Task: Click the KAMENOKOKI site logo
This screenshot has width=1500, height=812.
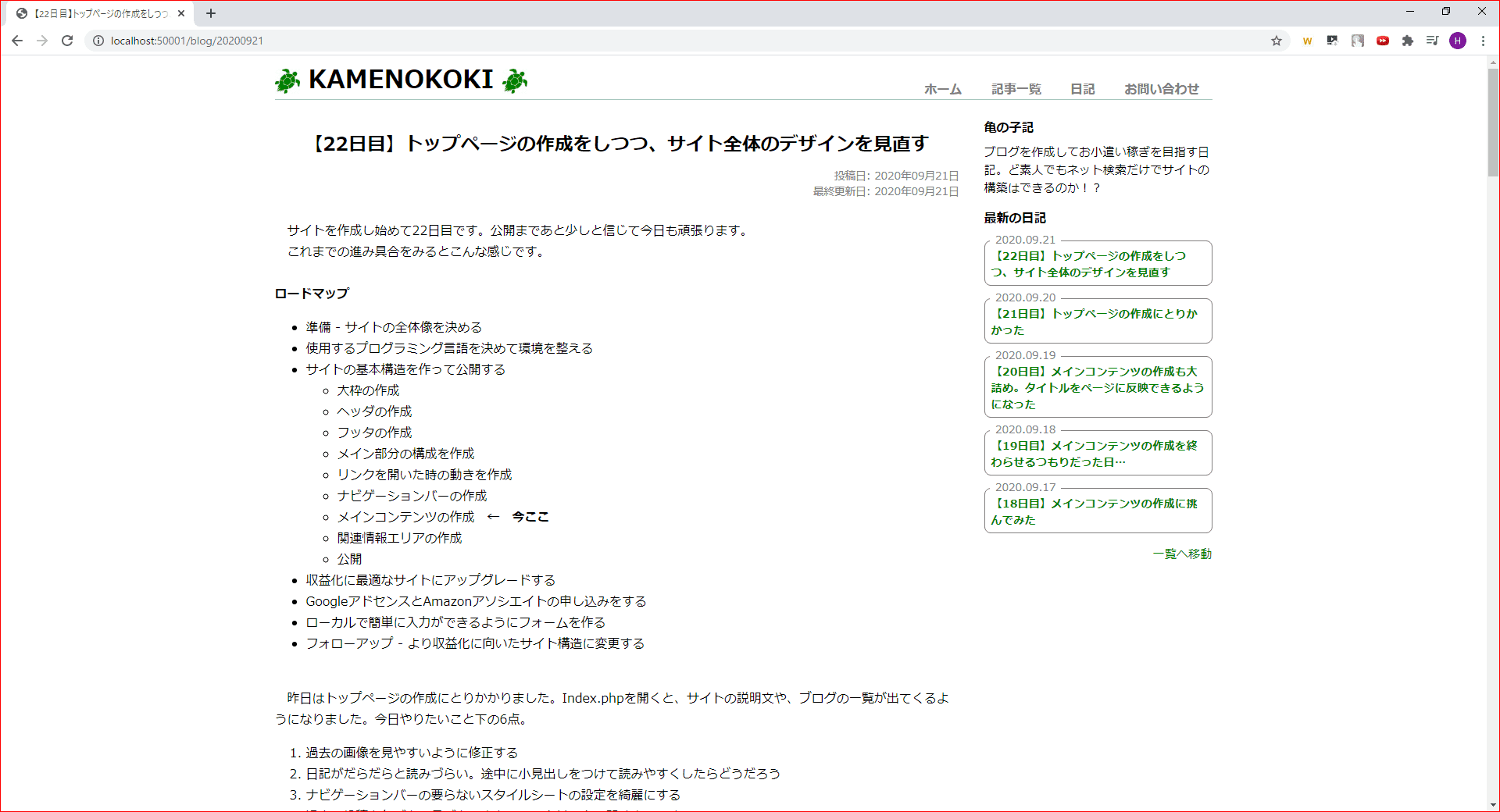Action: pos(402,80)
